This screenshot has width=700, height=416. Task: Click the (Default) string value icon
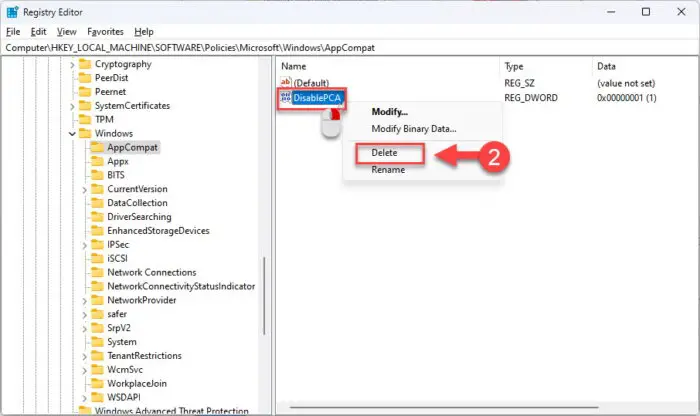click(286, 83)
